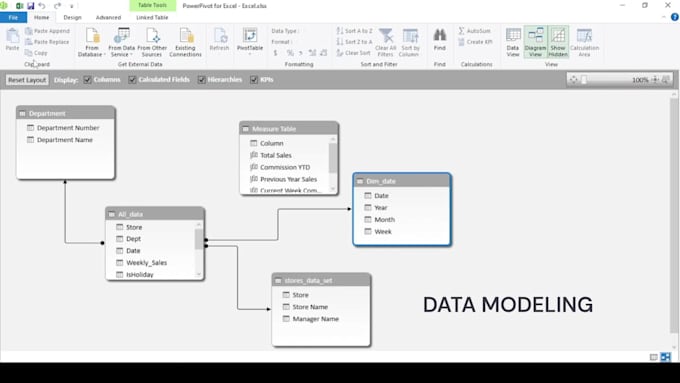Uncheck Hierarchies checkbox
The image size is (680, 383).
202,80
